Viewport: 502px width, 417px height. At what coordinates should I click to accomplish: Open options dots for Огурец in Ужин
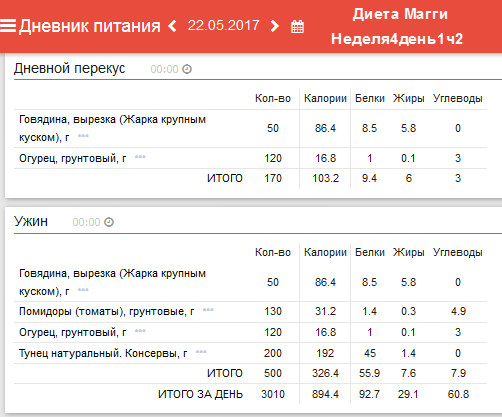coord(140,331)
